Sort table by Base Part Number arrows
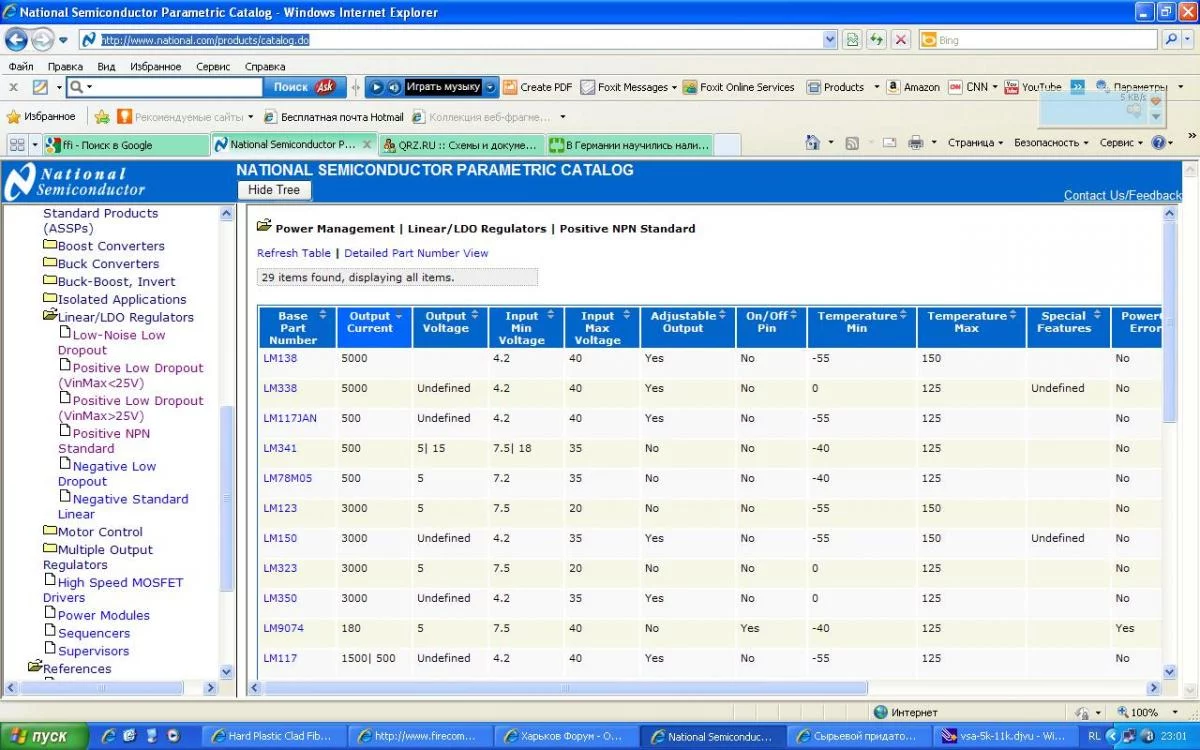The height and width of the screenshot is (750, 1200). pos(322,316)
